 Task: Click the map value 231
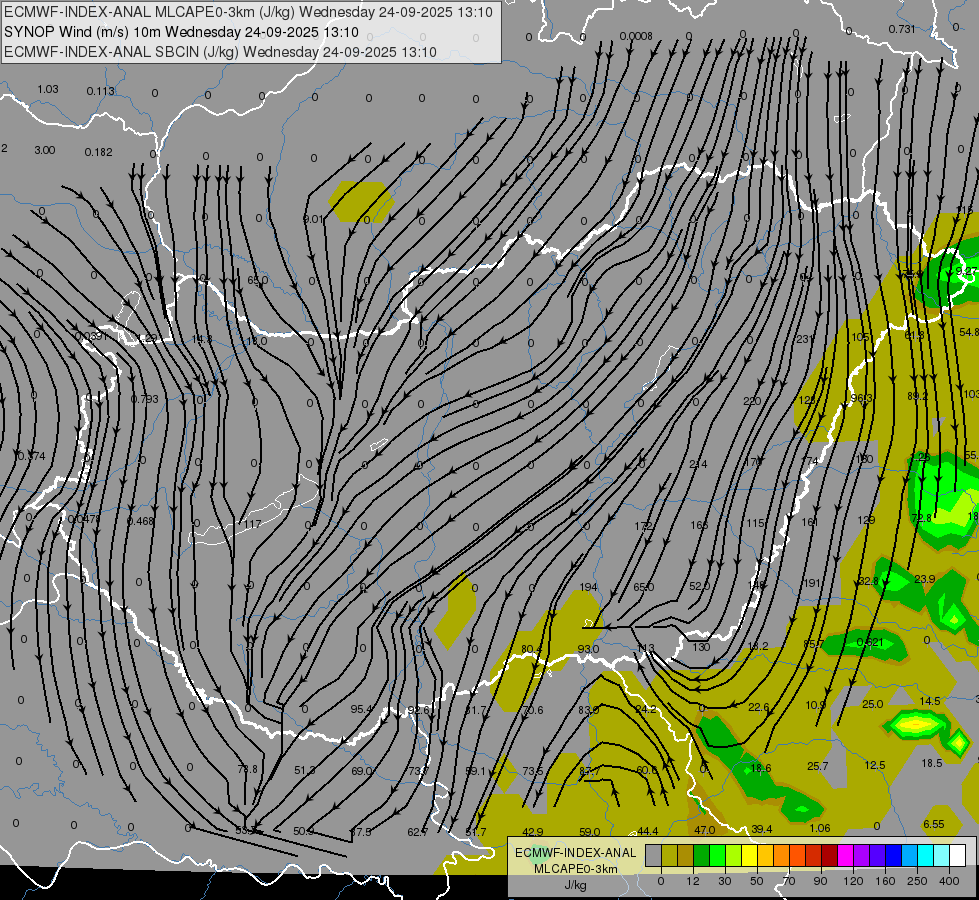click(805, 339)
